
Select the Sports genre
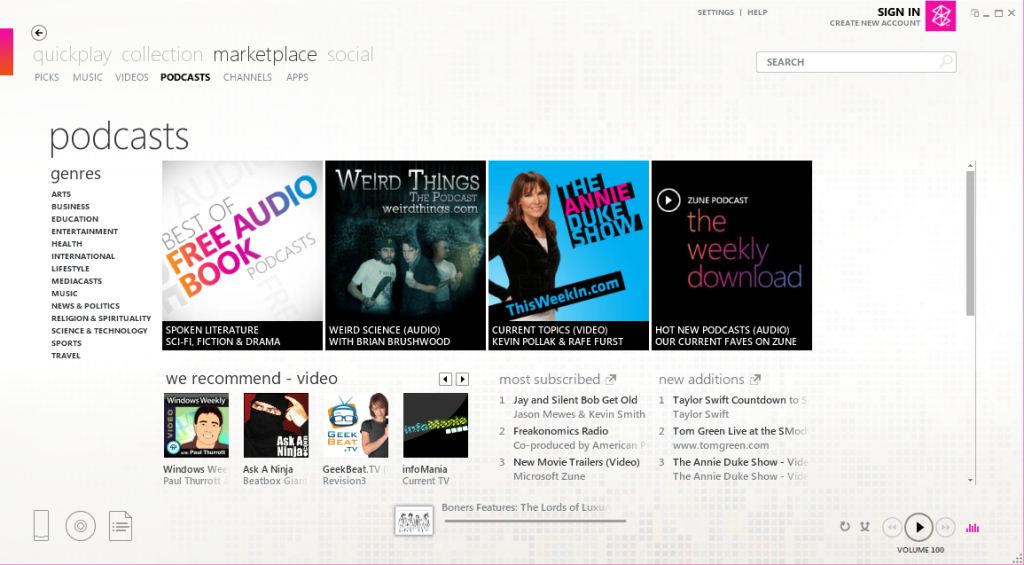click(x=67, y=343)
